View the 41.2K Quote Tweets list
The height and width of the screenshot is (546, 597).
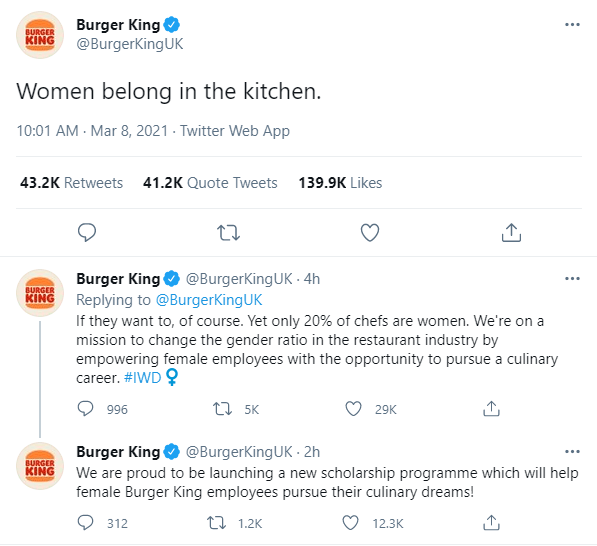click(x=210, y=183)
